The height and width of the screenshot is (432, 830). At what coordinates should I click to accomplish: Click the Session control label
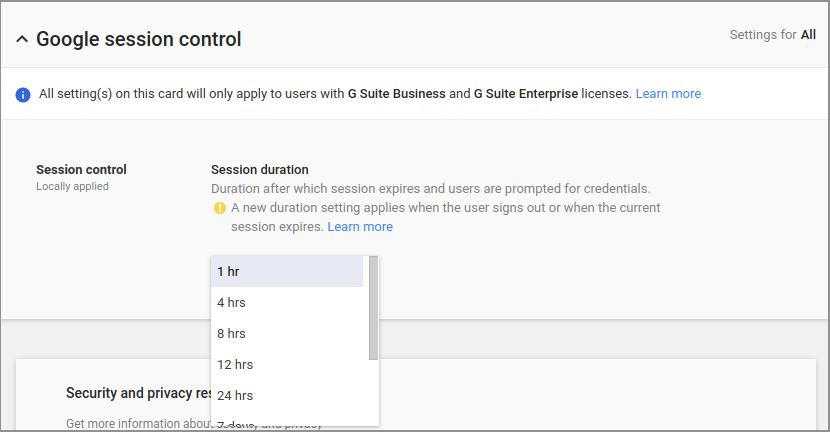coord(81,169)
